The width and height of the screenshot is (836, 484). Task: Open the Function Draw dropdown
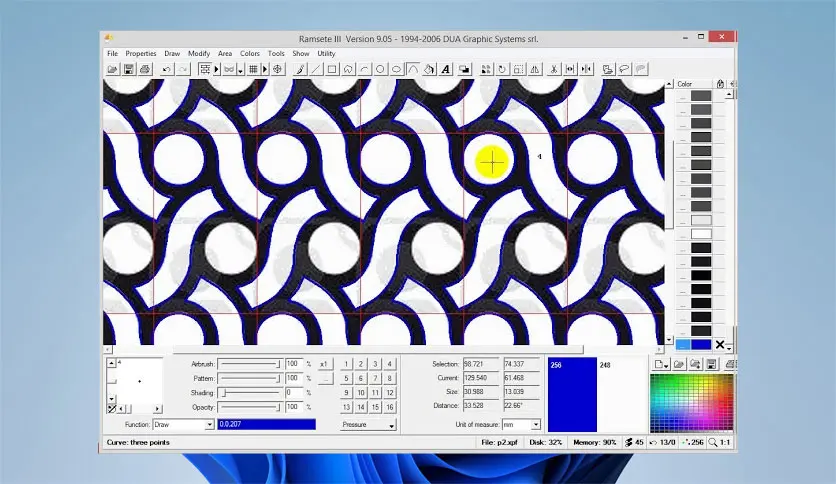click(x=210, y=425)
